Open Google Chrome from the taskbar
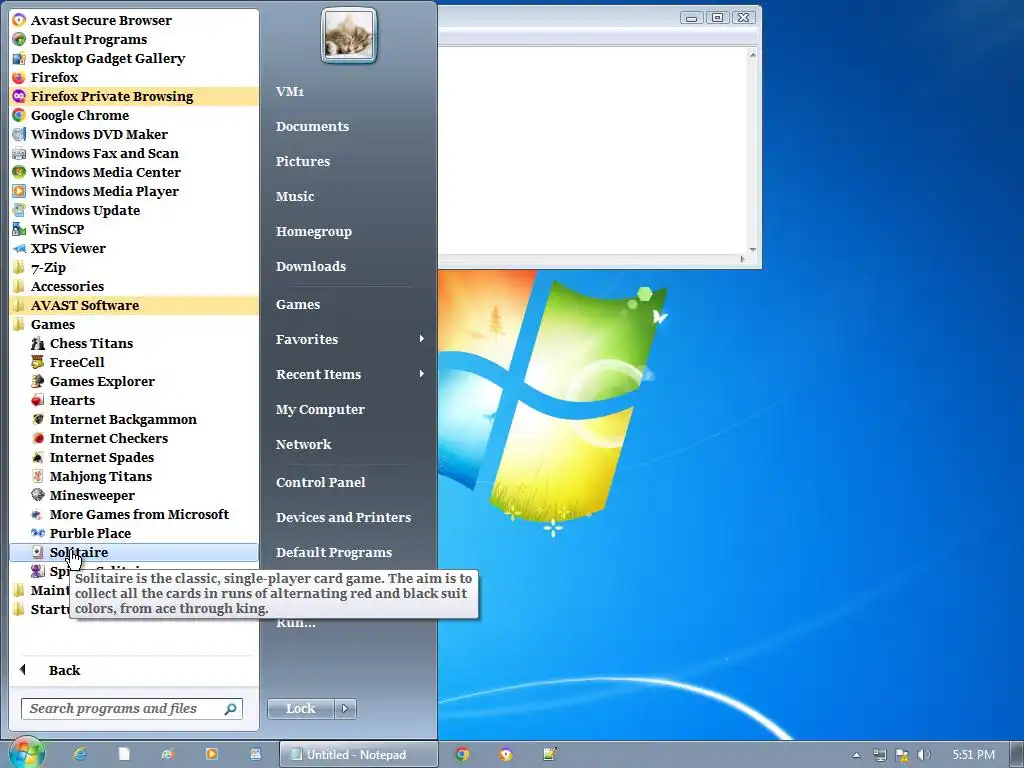Screen dimensions: 1024x768 (x=462, y=754)
